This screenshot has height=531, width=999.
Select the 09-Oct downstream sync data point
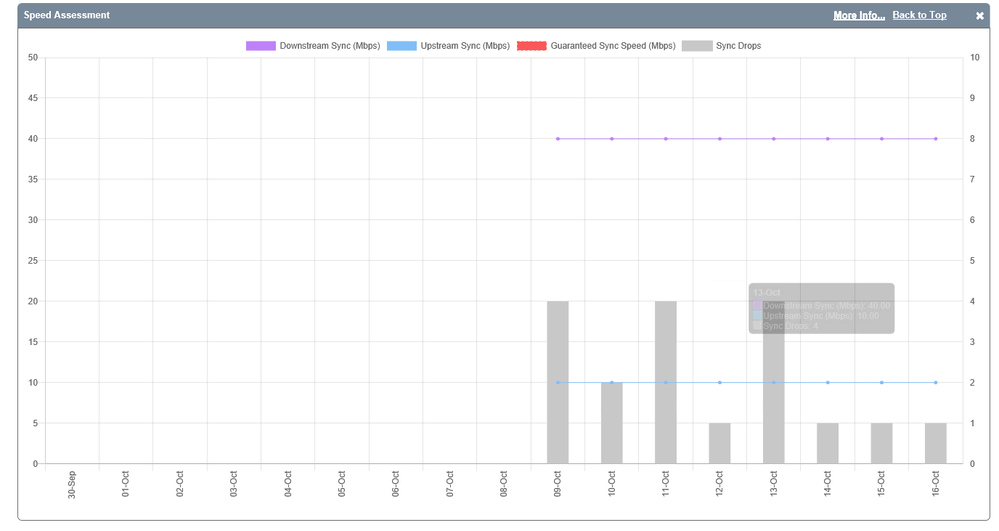[558, 139]
